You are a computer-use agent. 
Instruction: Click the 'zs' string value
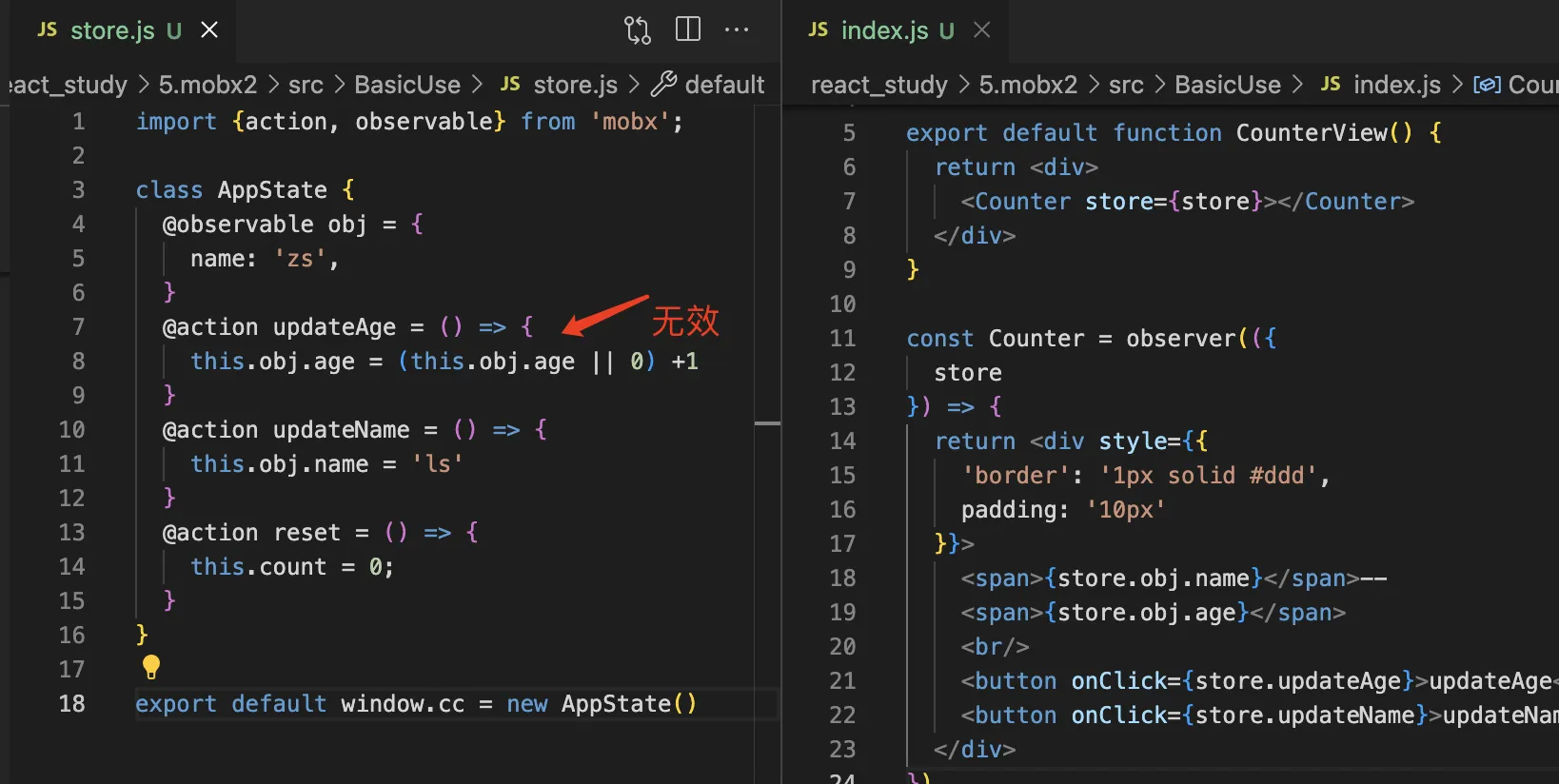pyautogui.click(x=300, y=258)
